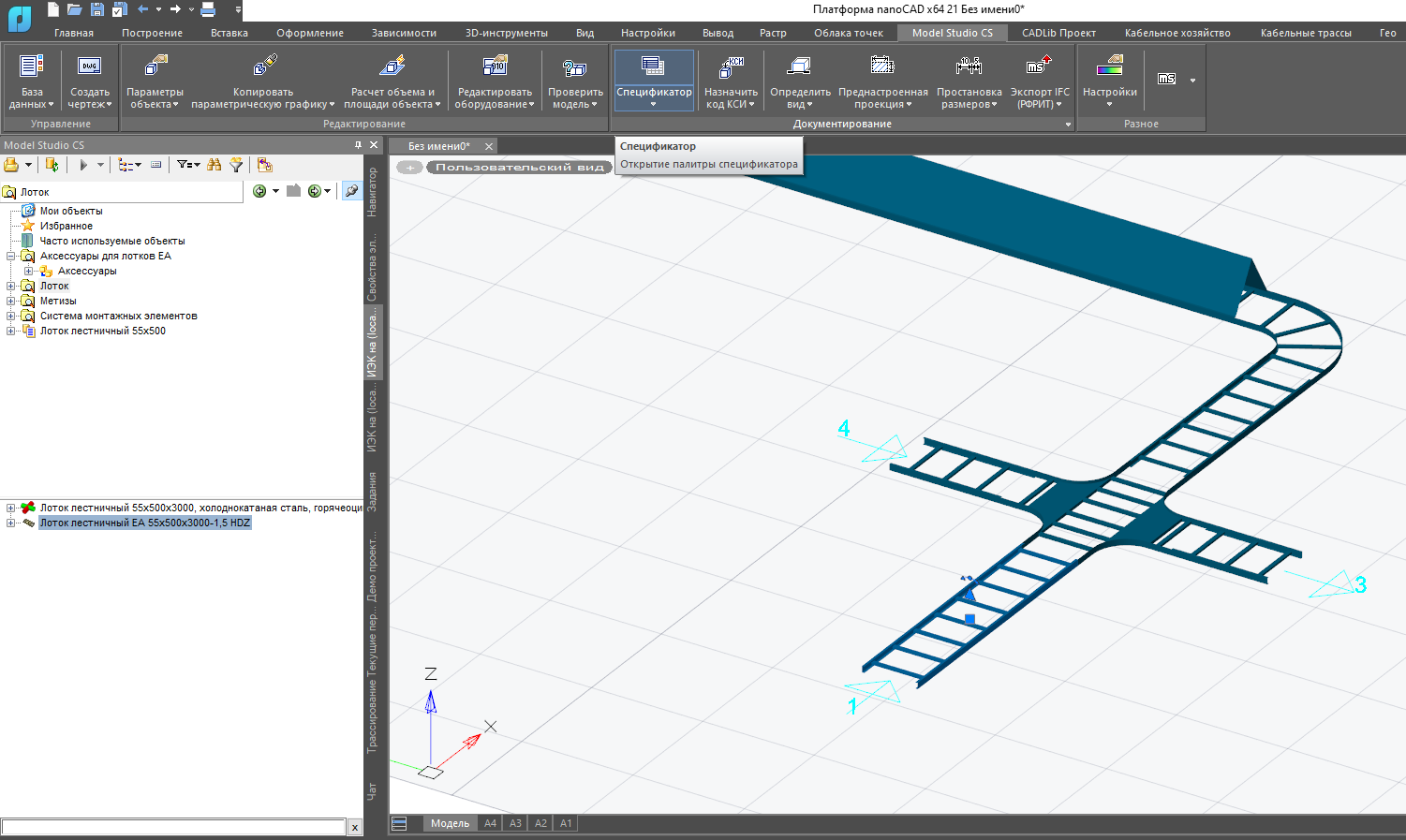Open dropdown next to printer icon in panel
1406x840 pixels.
tap(29, 165)
